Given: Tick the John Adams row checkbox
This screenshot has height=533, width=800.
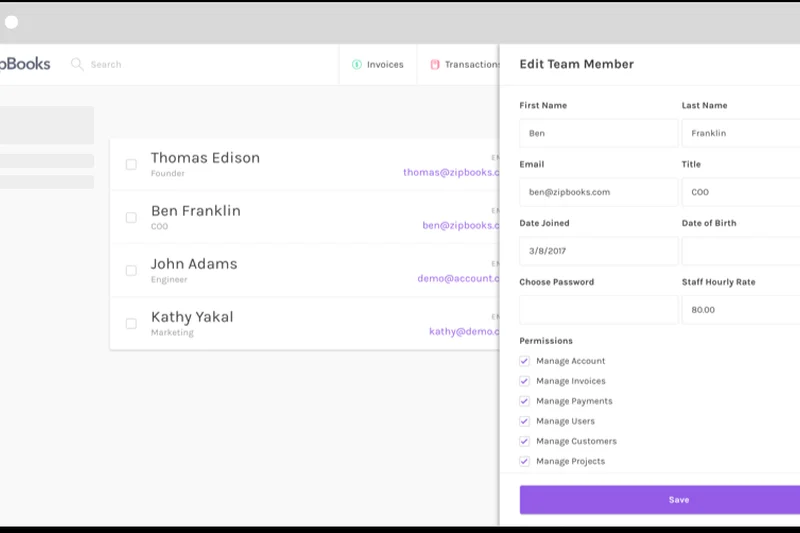Looking at the screenshot, I should click(x=131, y=270).
